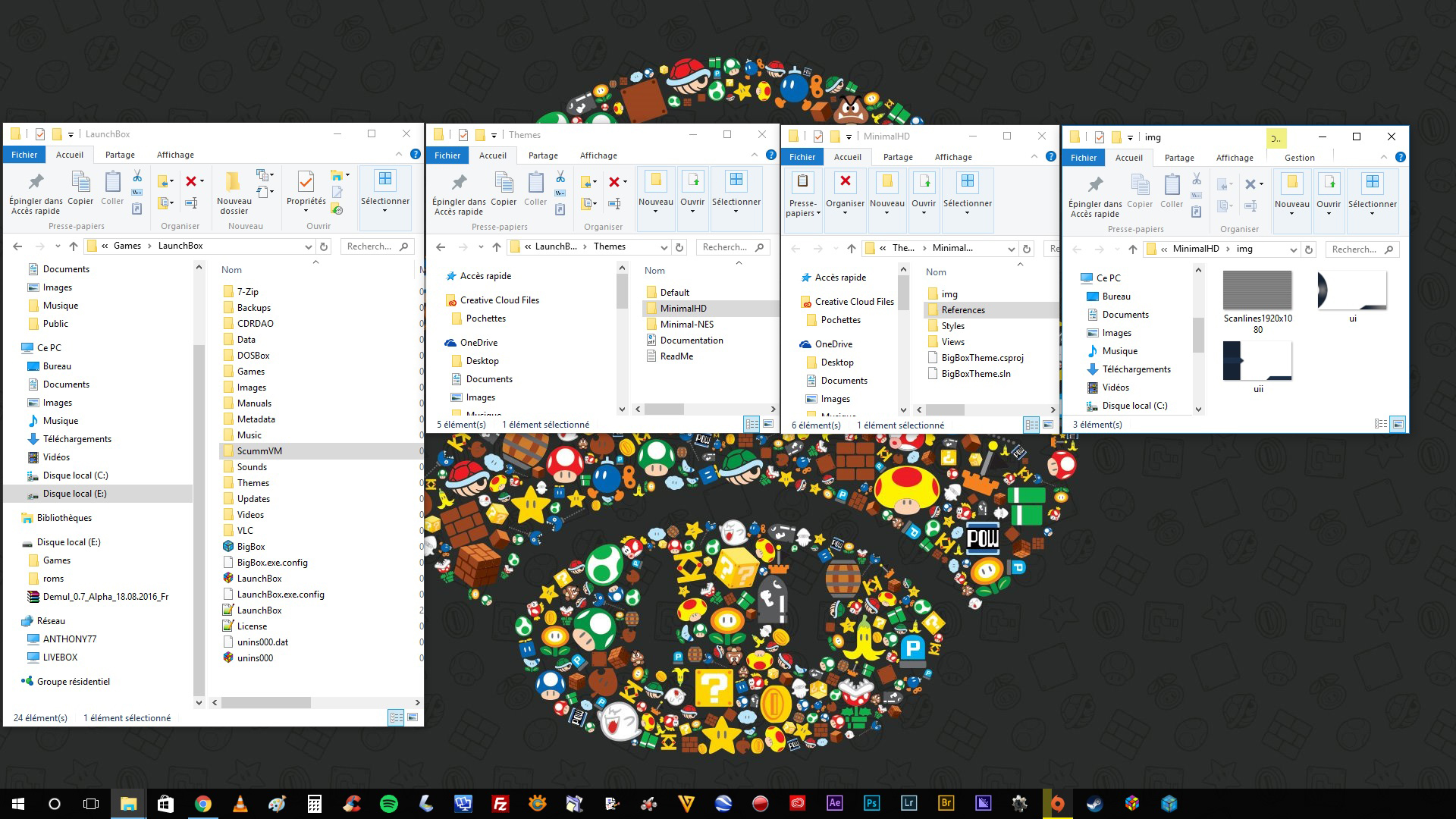Collapse the ribbon in LaunchBox window
The height and width of the screenshot is (819, 1456).
[x=399, y=154]
